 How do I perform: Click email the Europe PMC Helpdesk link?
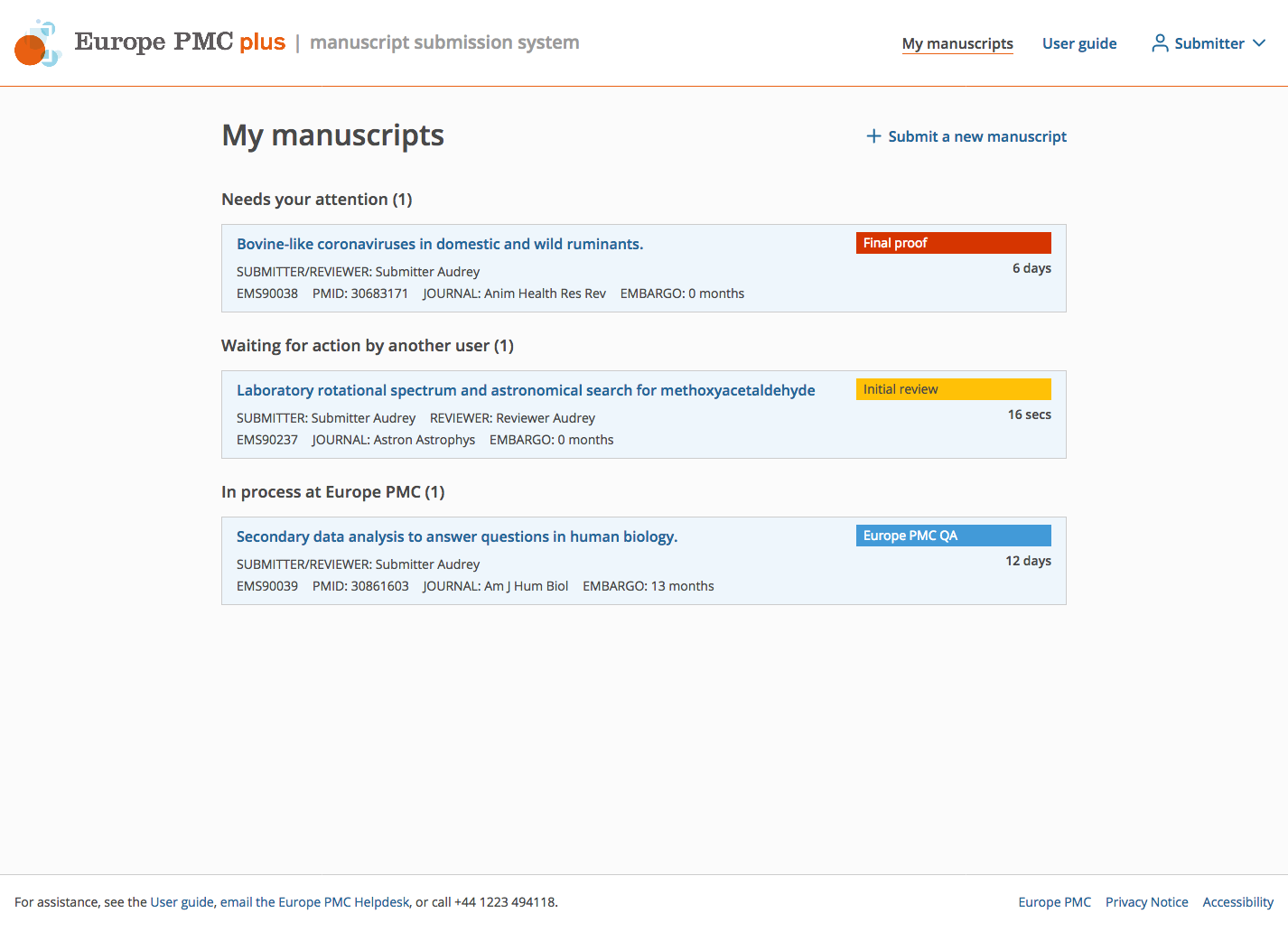pos(314,902)
